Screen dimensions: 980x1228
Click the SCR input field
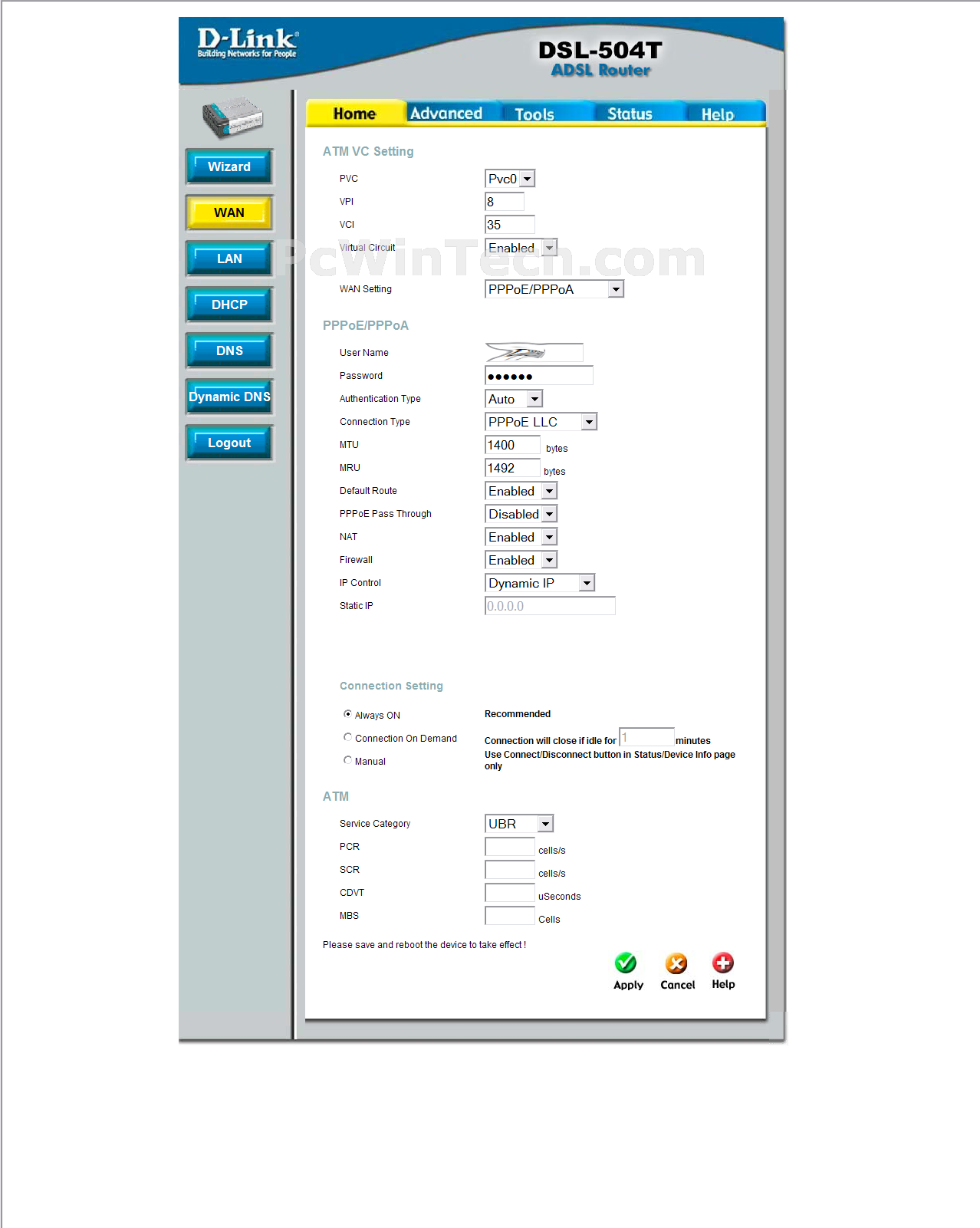510,870
